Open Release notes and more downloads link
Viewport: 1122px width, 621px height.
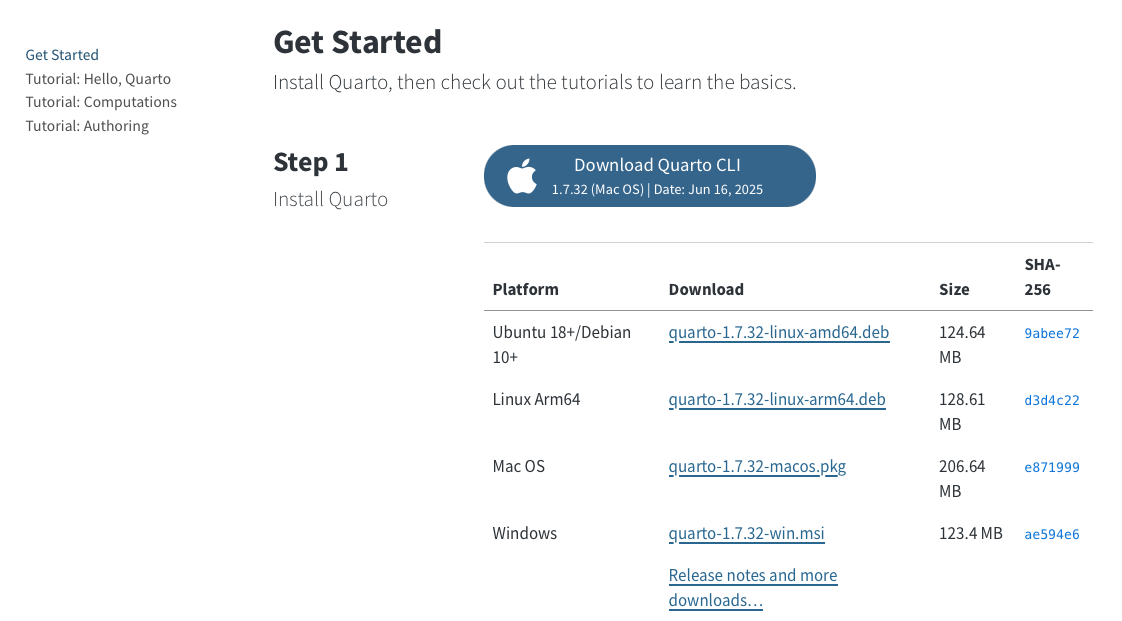pyautogui.click(x=752, y=587)
